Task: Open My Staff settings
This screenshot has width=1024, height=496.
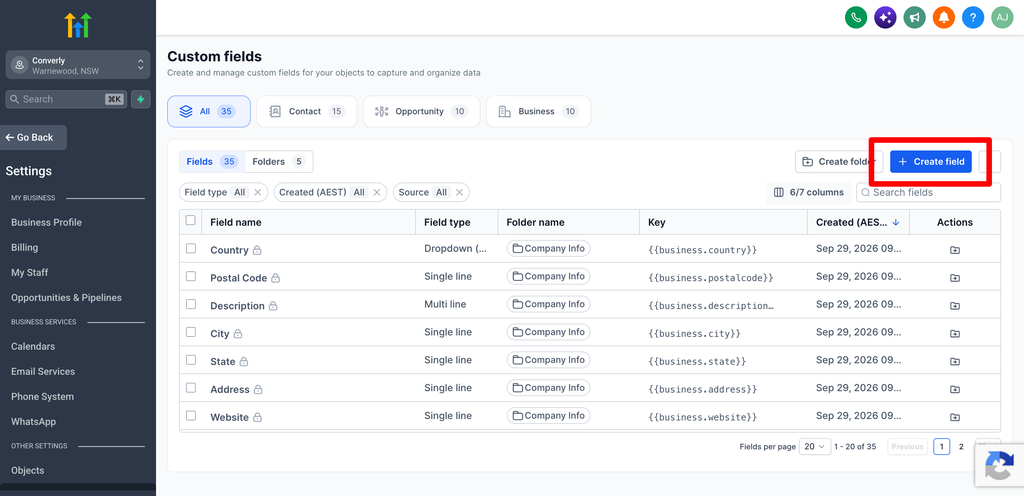Action: (29, 273)
